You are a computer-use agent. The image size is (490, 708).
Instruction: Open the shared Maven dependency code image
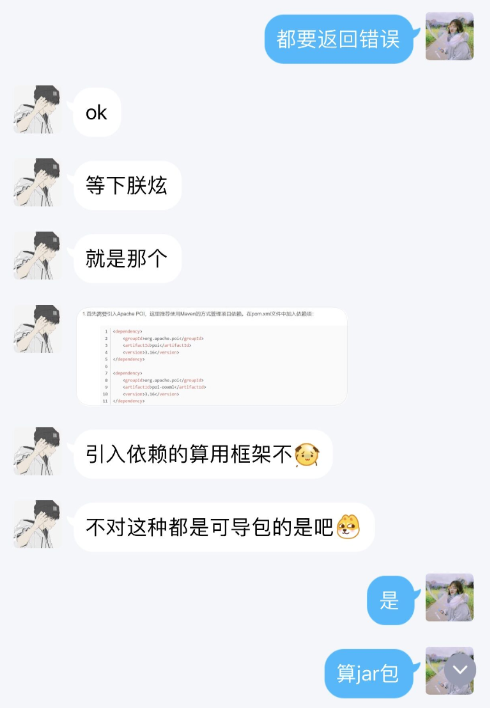212,356
